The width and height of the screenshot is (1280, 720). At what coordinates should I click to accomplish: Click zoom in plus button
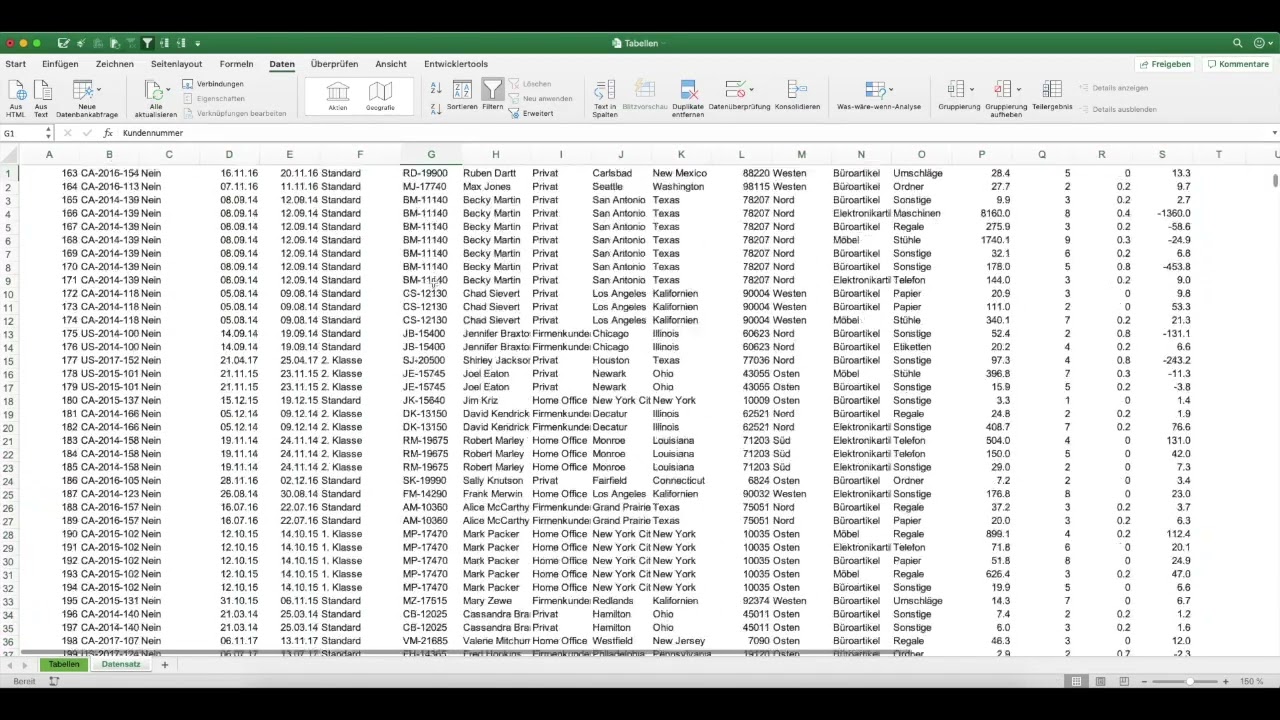click(1225, 681)
